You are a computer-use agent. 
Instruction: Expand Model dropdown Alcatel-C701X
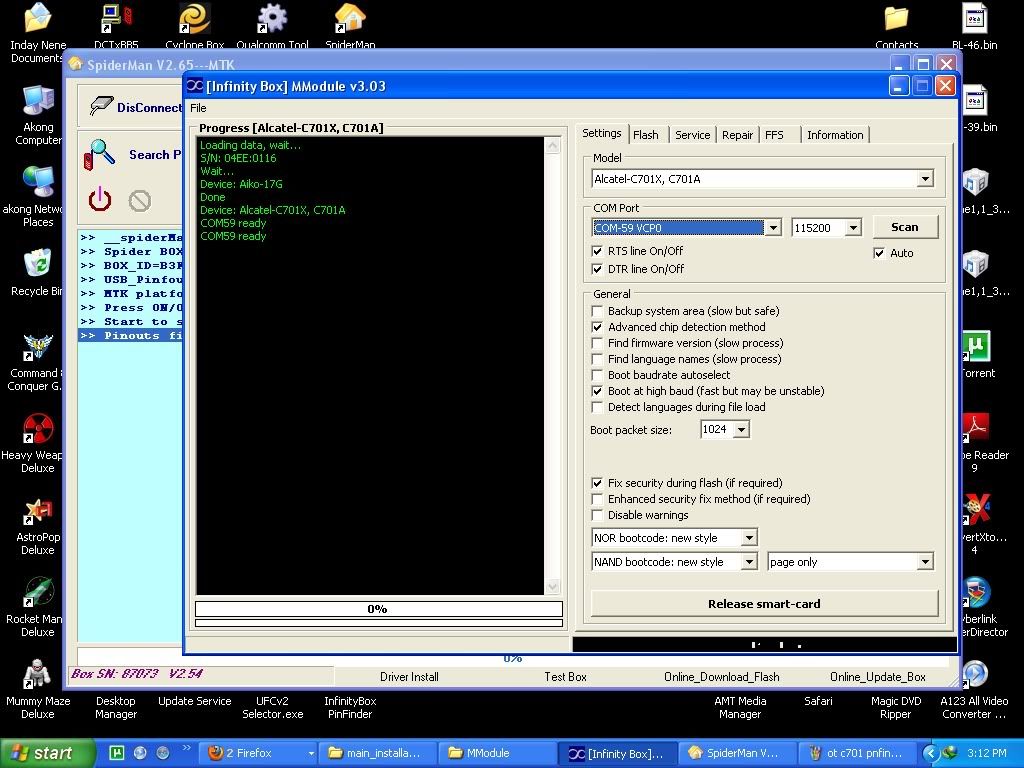[925, 179]
